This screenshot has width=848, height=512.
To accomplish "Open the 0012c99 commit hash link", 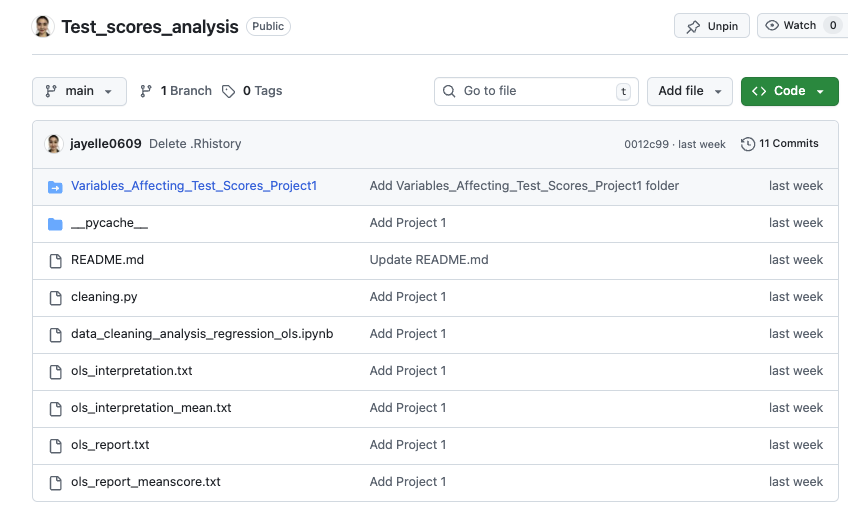I will tap(645, 144).
